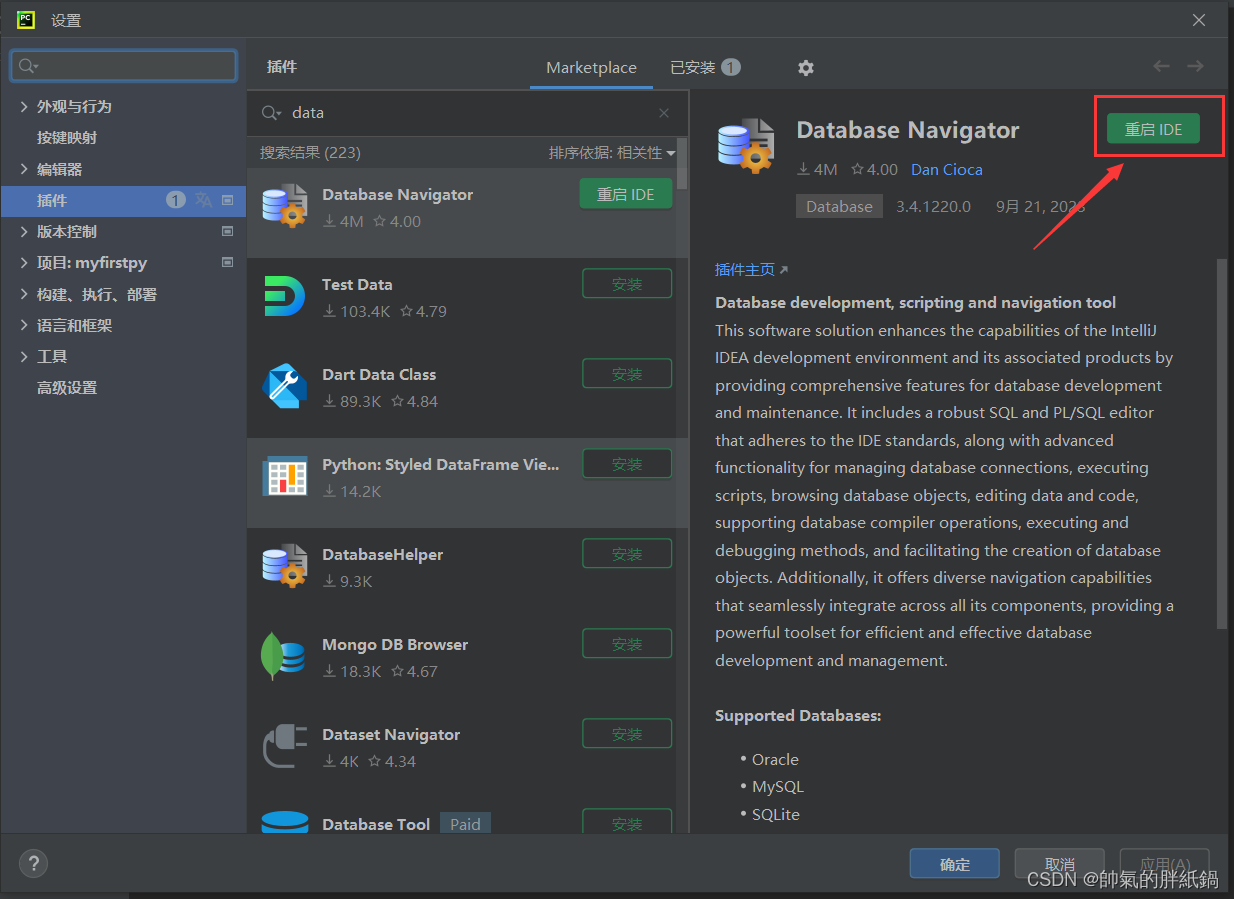Open the 排序依据 相关性 sort dropdown
1234x899 pixels.
612,152
